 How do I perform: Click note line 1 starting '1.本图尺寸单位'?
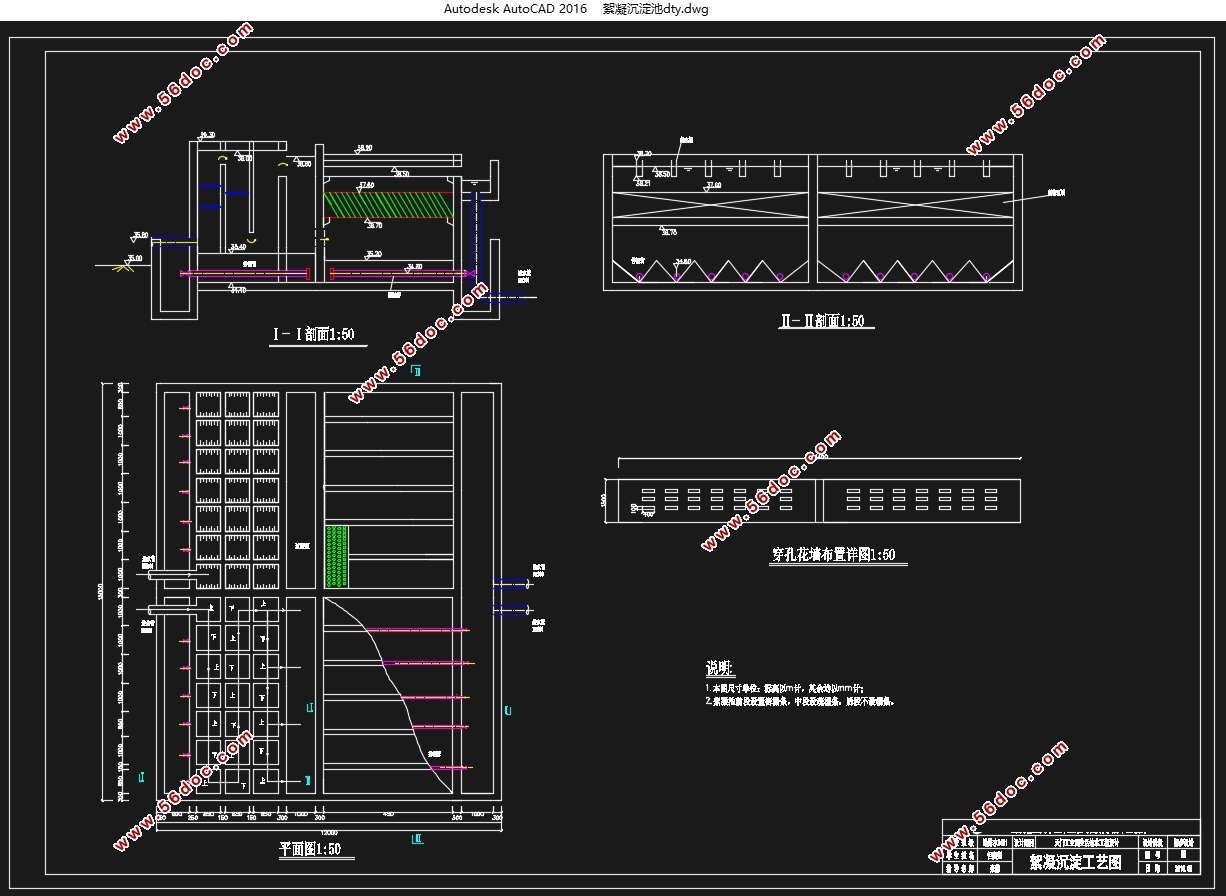[783, 688]
